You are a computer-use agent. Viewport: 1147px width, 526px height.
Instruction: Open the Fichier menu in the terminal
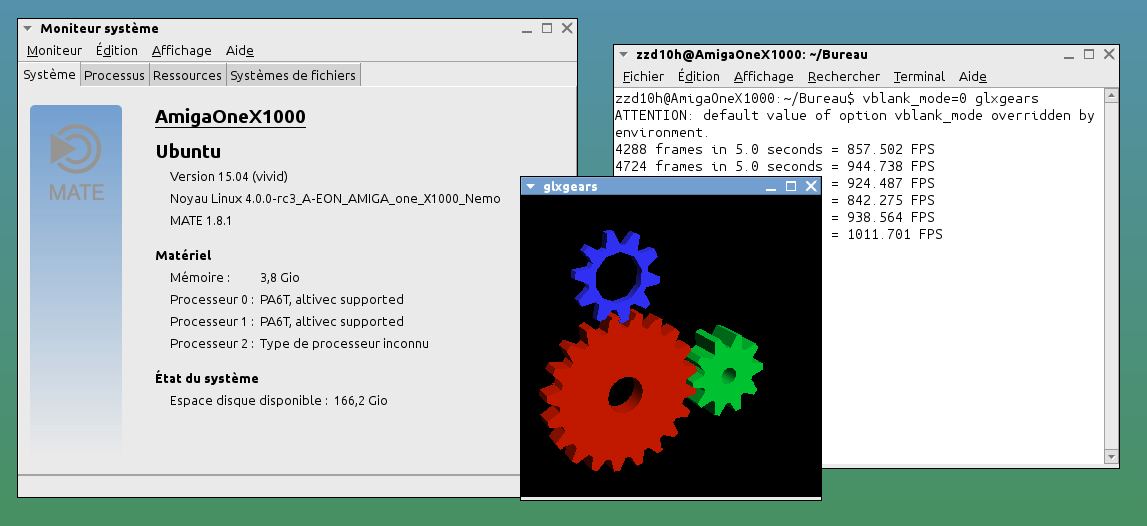coord(643,77)
